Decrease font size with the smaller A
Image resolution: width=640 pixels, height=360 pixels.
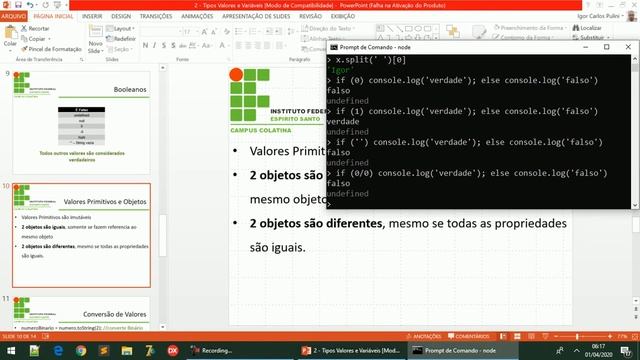pyautogui.click(x=214, y=31)
